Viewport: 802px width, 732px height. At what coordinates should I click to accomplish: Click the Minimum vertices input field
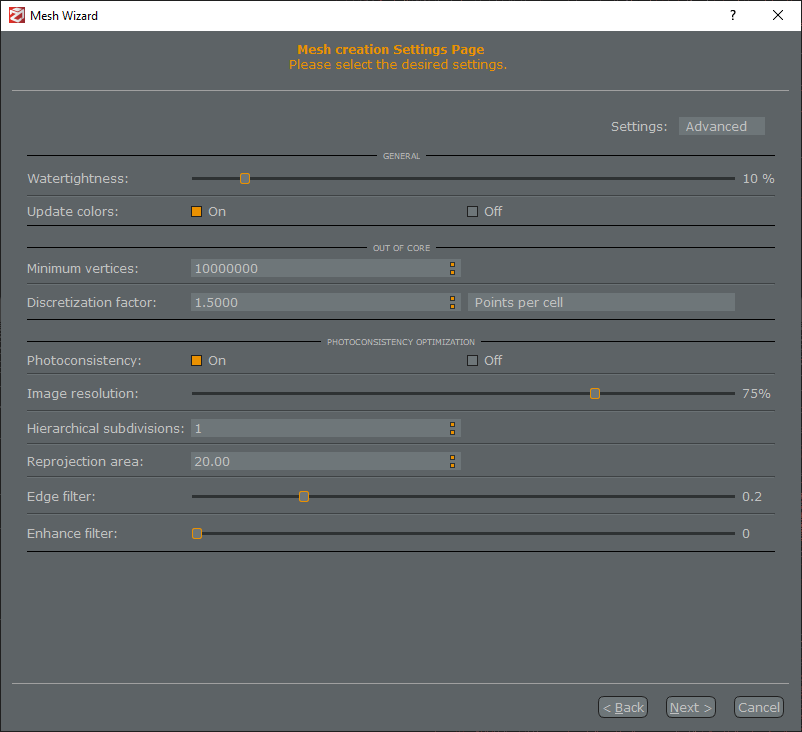(318, 268)
